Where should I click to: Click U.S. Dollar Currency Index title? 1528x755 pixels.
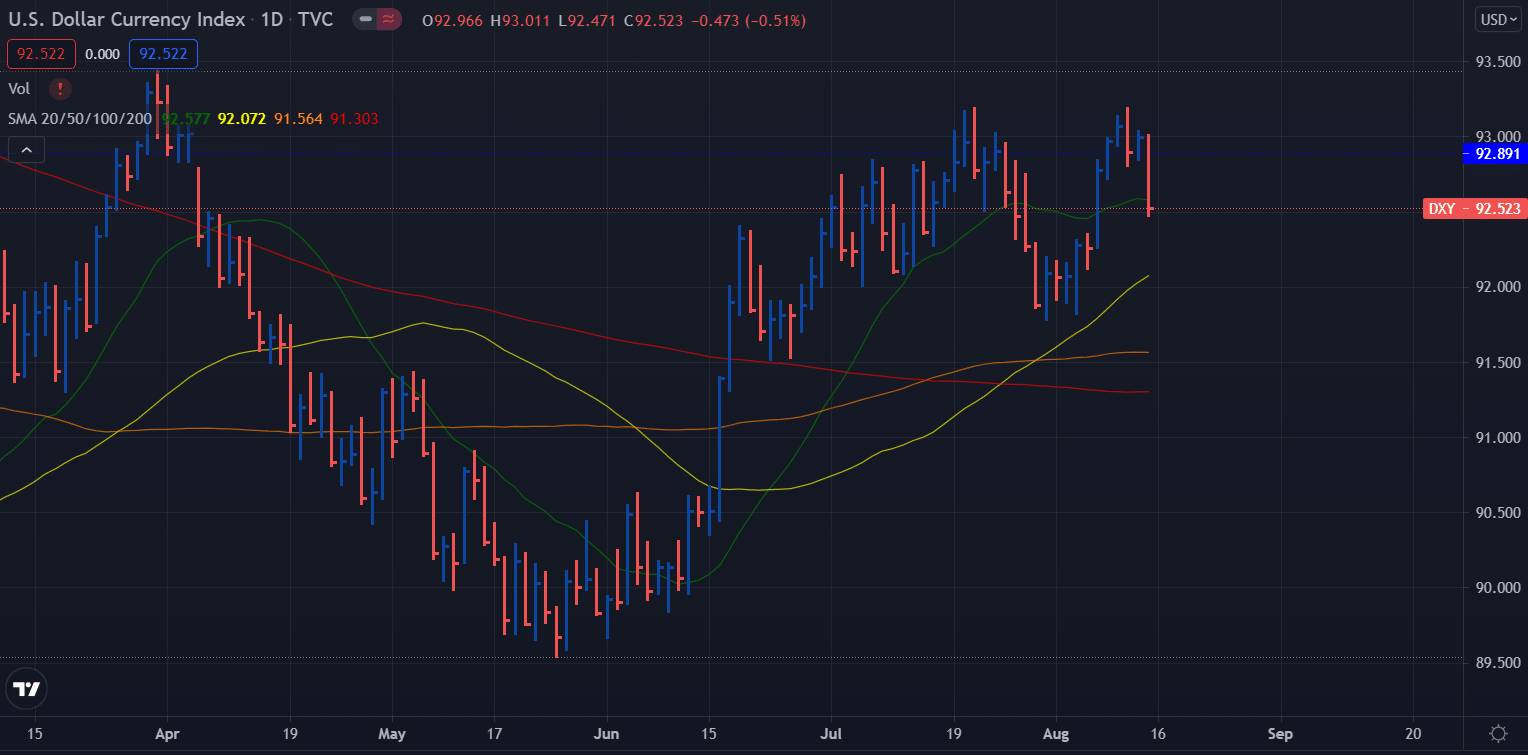click(126, 20)
